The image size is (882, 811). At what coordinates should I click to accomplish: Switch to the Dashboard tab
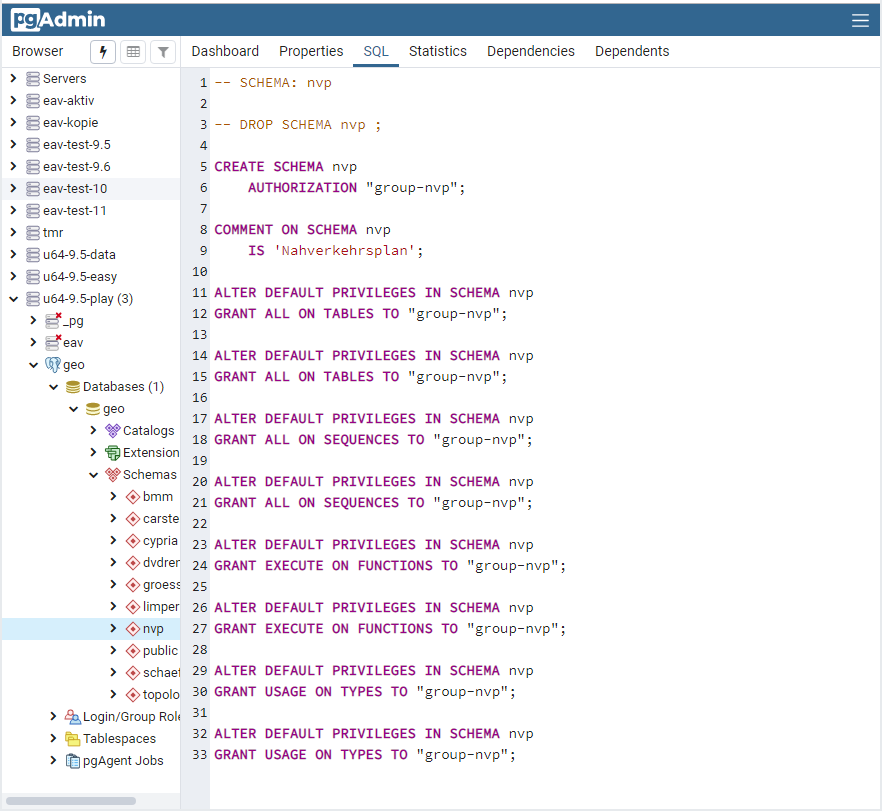[x=225, y=51]
